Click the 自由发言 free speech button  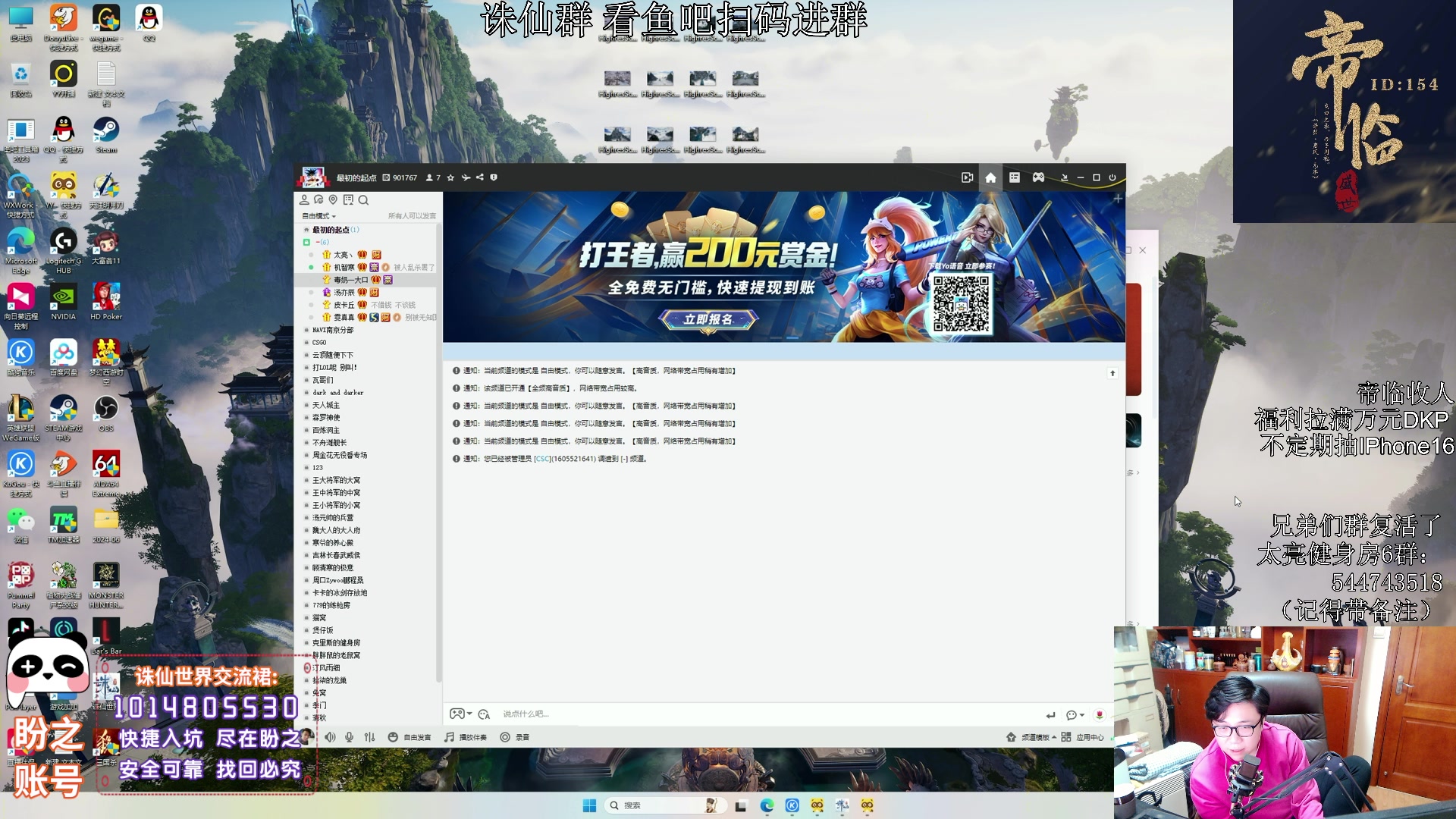(409, 737)
